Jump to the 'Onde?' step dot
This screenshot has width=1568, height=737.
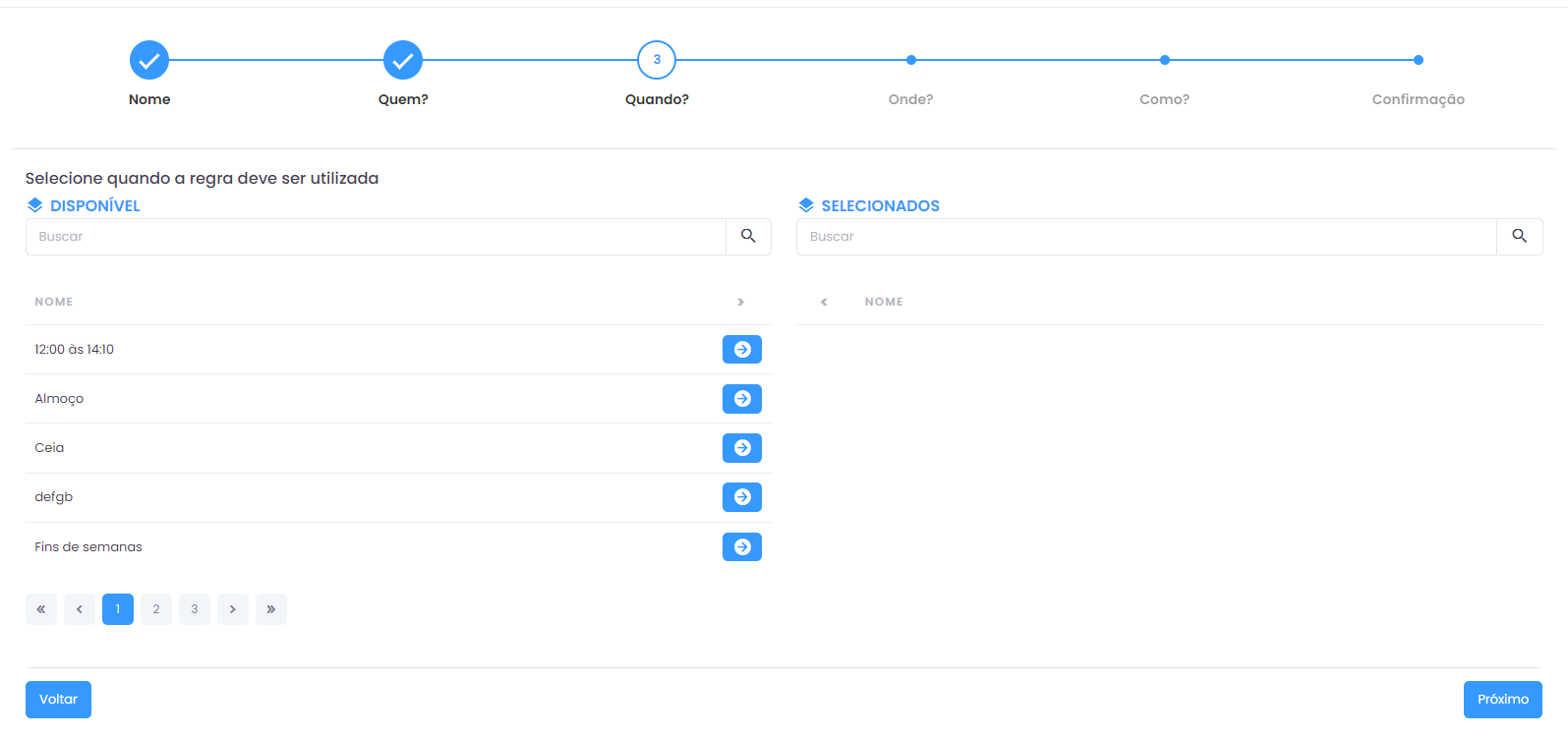(x=911, y=60)
